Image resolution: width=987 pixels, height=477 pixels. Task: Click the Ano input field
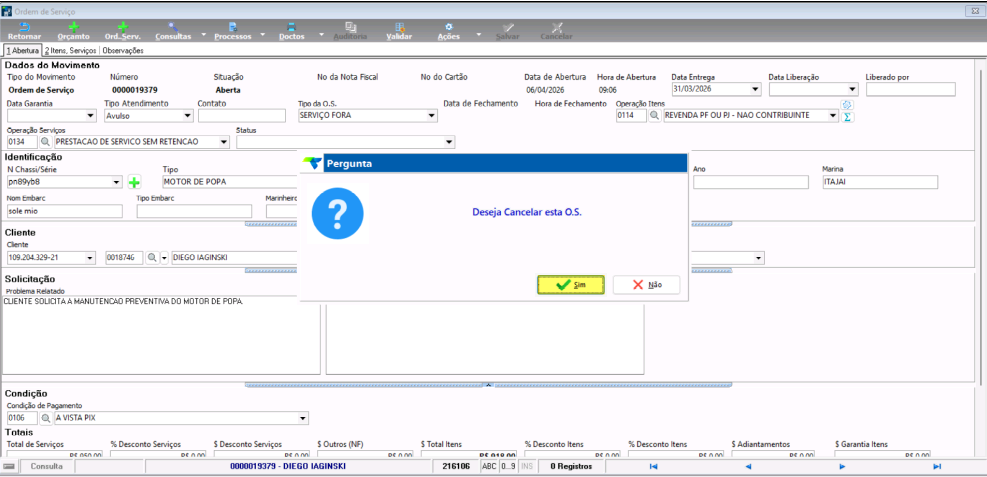point(750,182)
